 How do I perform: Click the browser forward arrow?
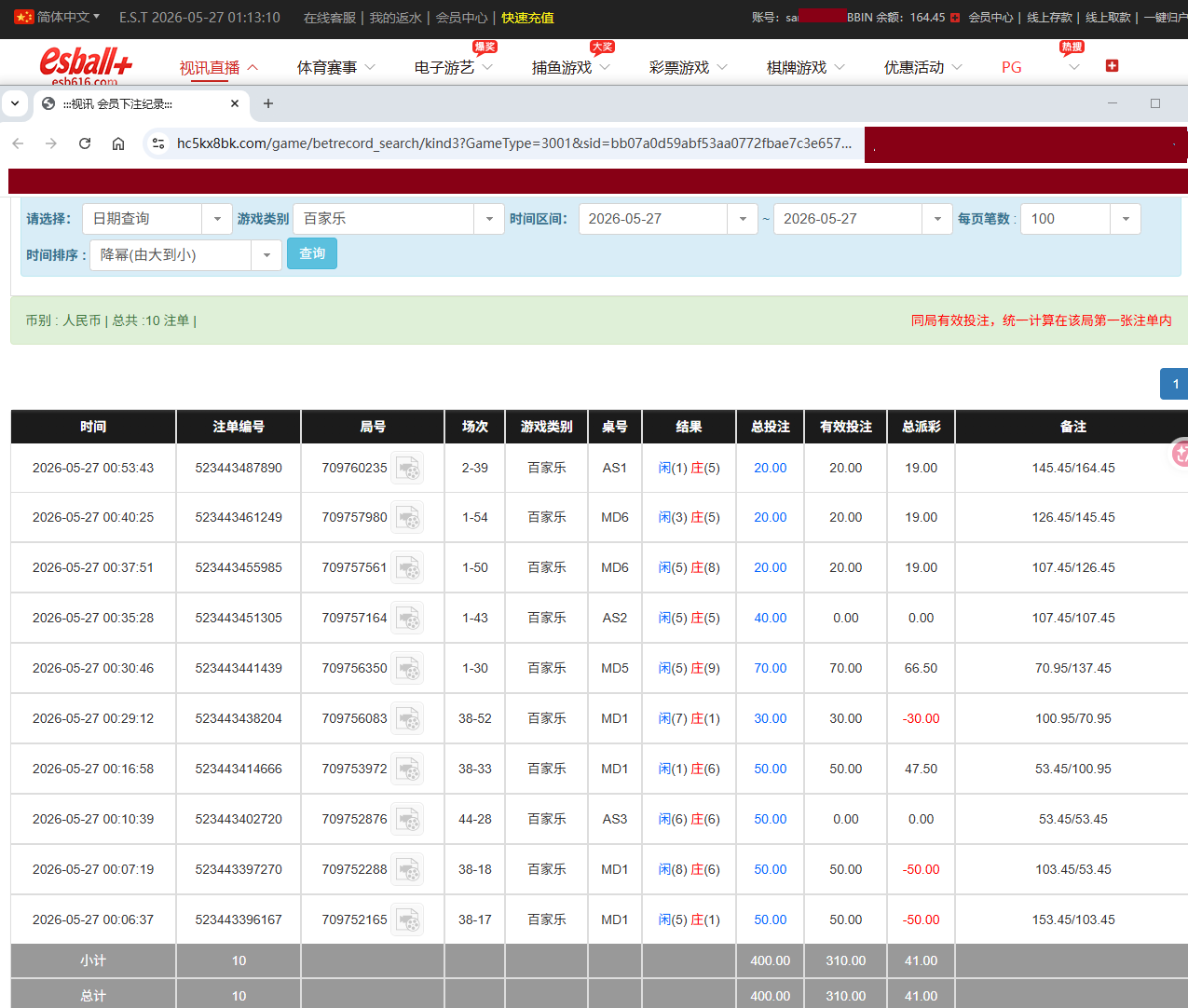51,143
